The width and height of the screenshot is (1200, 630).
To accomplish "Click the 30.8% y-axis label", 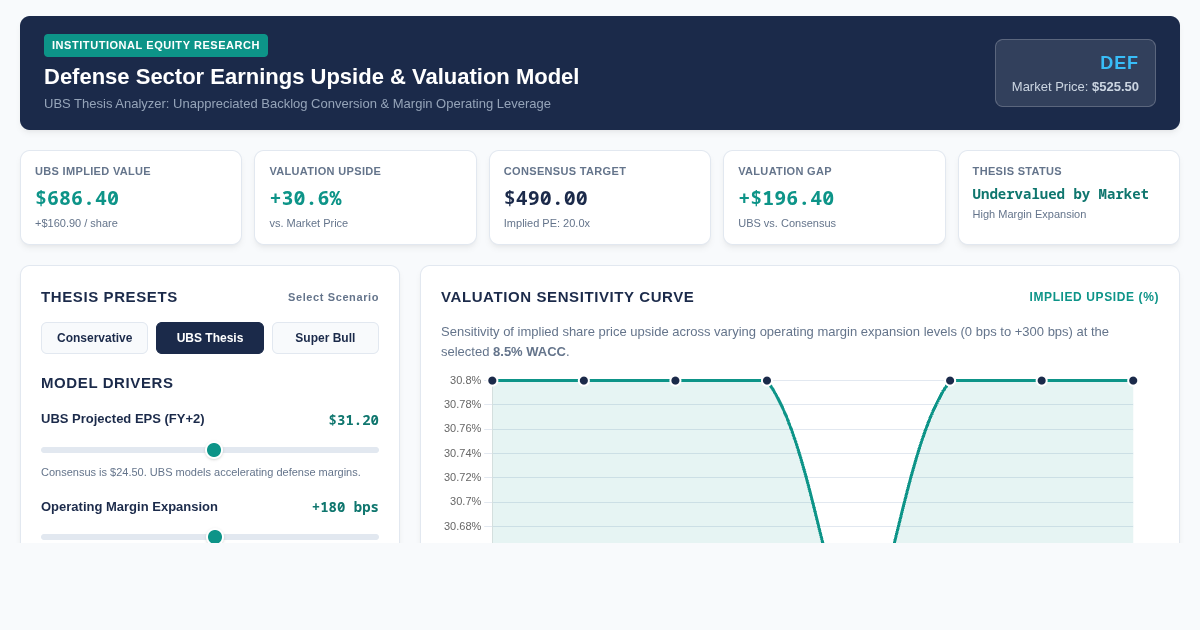I will 465,380.
